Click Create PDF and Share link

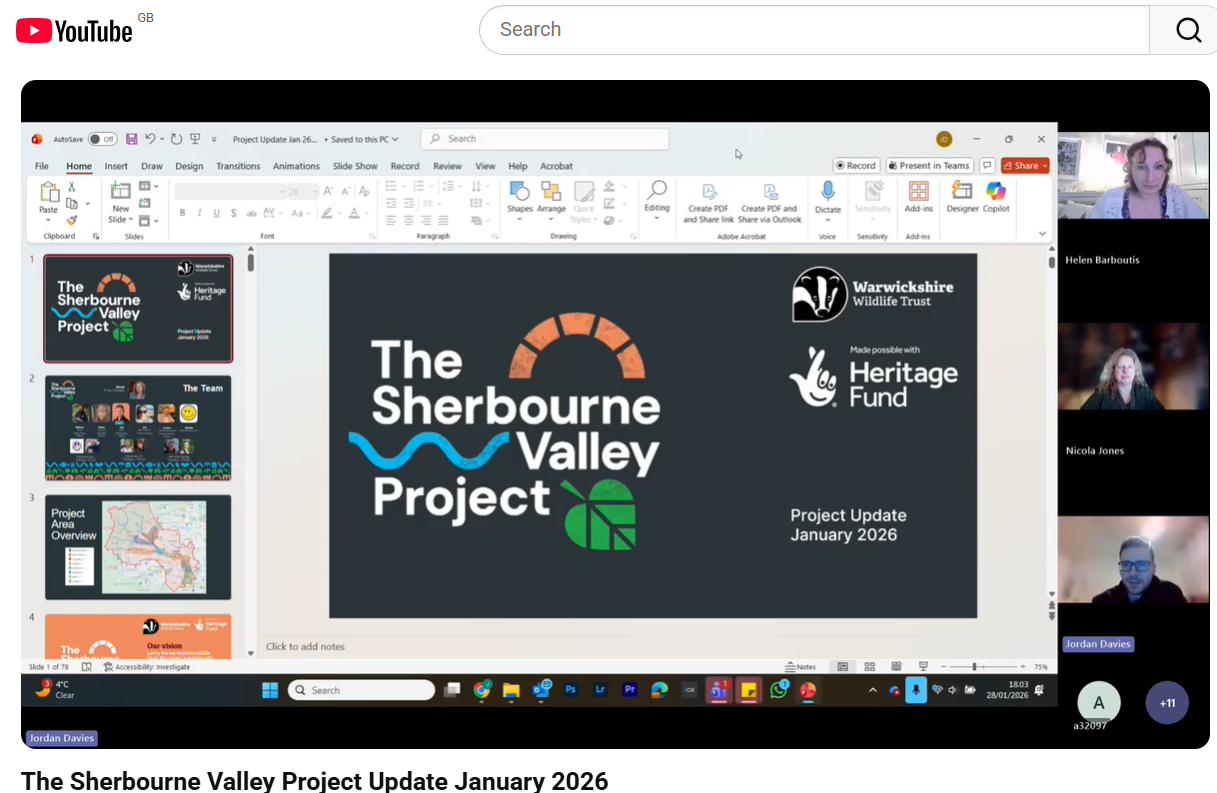[x=708, y=203]
